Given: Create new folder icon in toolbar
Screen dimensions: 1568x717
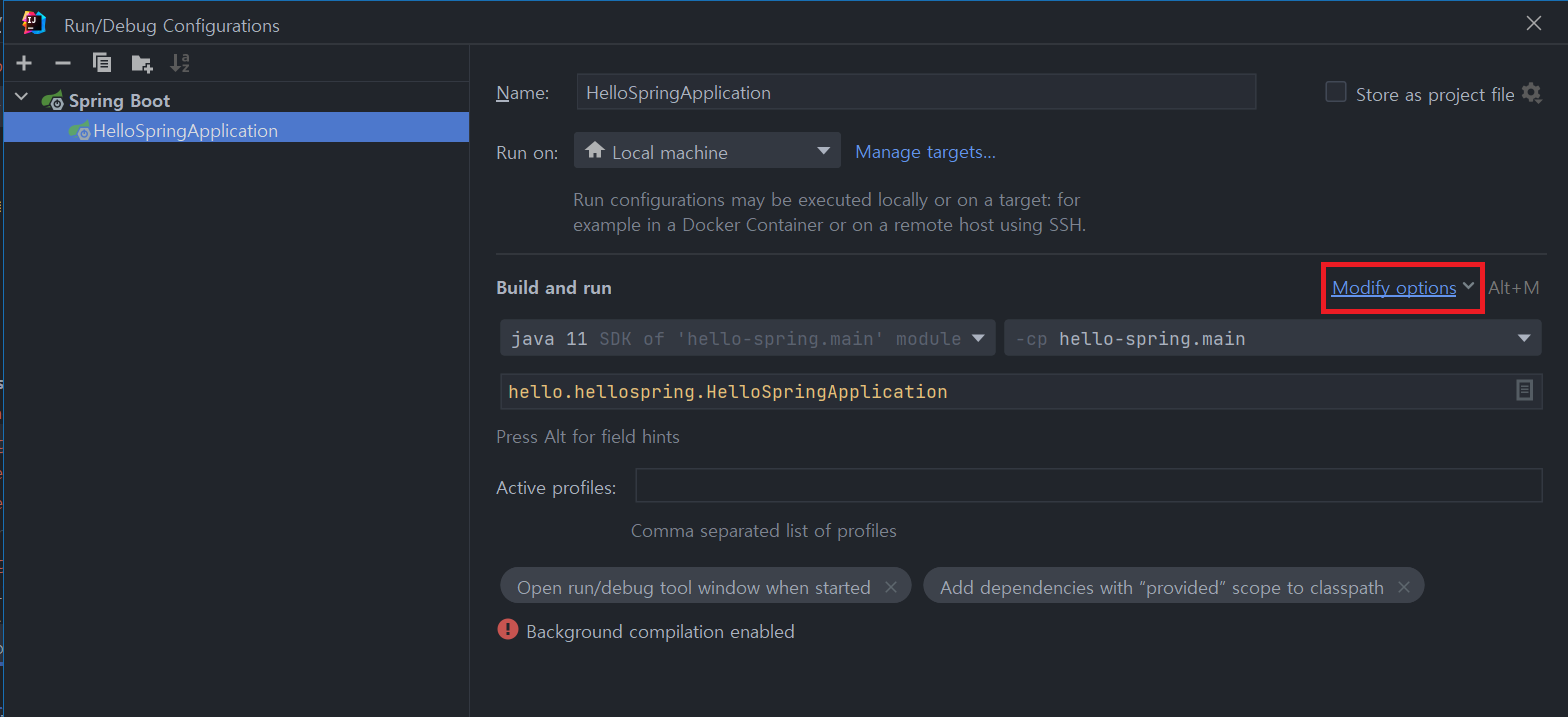Looking at the screenshot, I should coord(142,63).
